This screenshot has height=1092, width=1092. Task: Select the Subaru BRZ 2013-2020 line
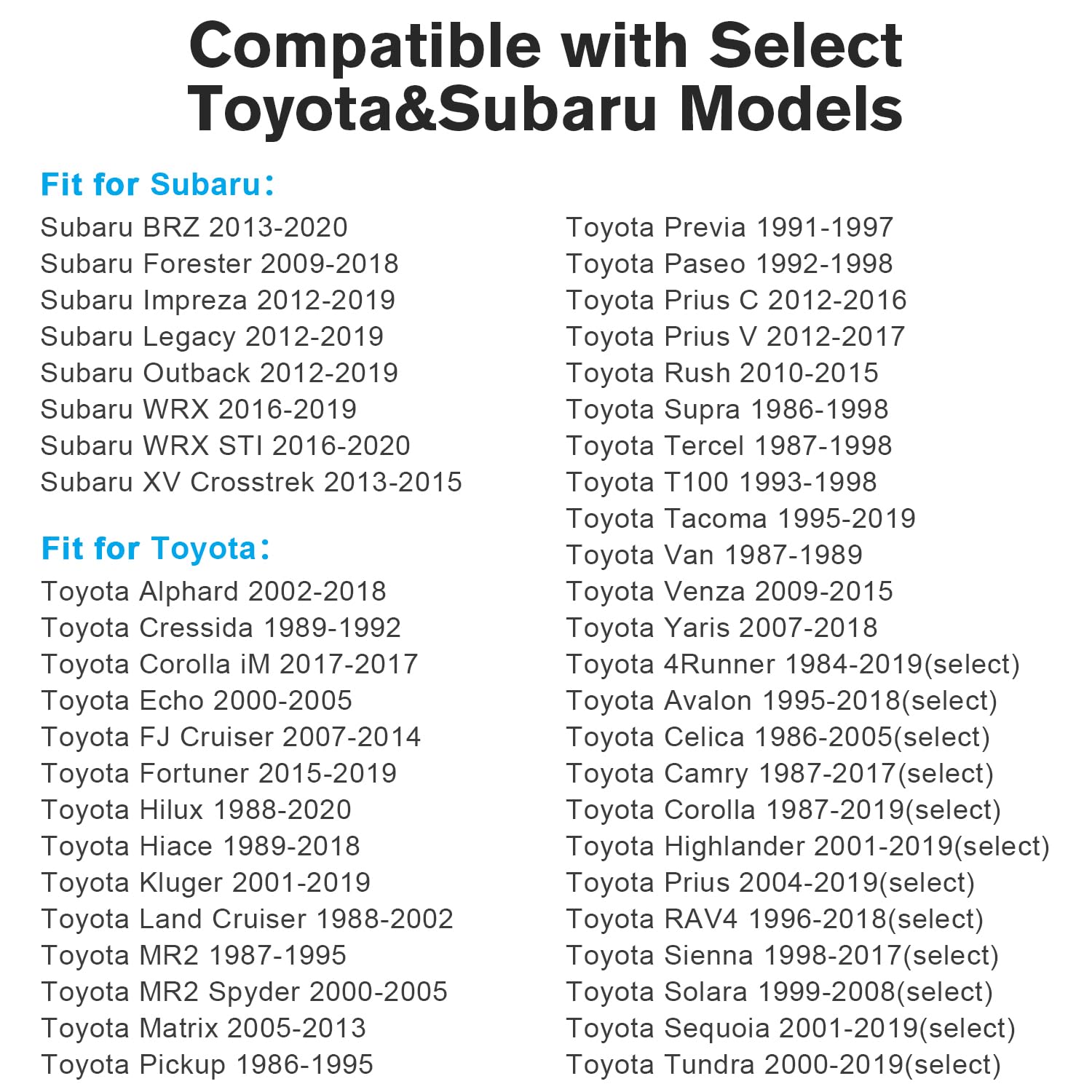(194, 227)
